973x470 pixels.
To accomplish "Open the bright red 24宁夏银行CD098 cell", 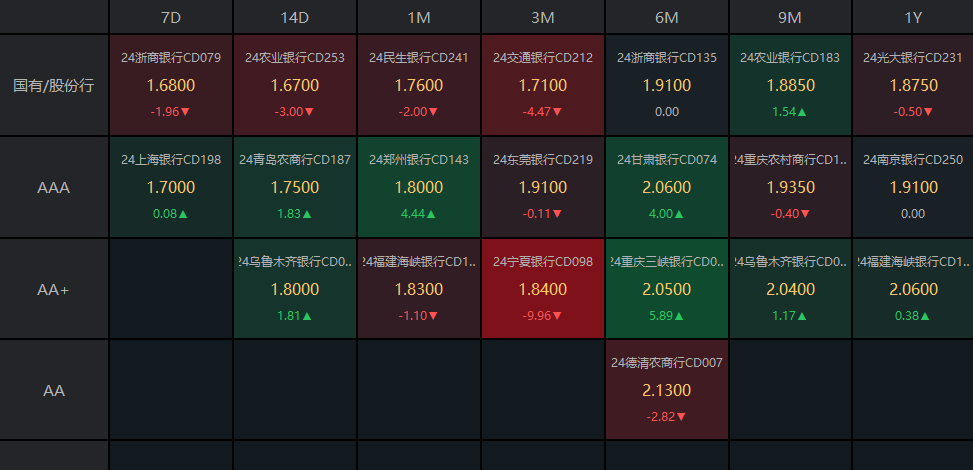I will pyautogui.click(x=543, y=289).
